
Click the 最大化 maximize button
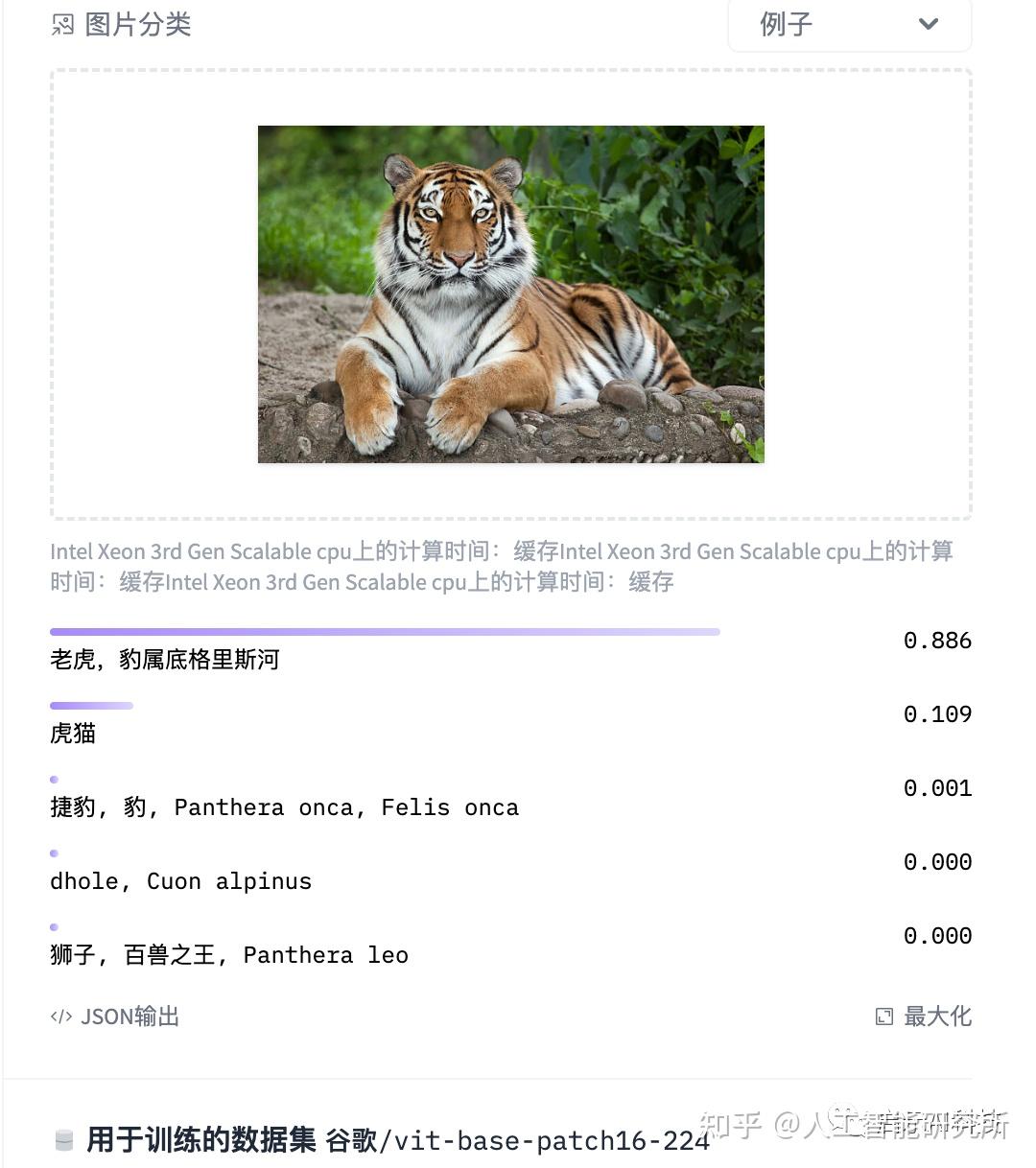pos(924,1016)
